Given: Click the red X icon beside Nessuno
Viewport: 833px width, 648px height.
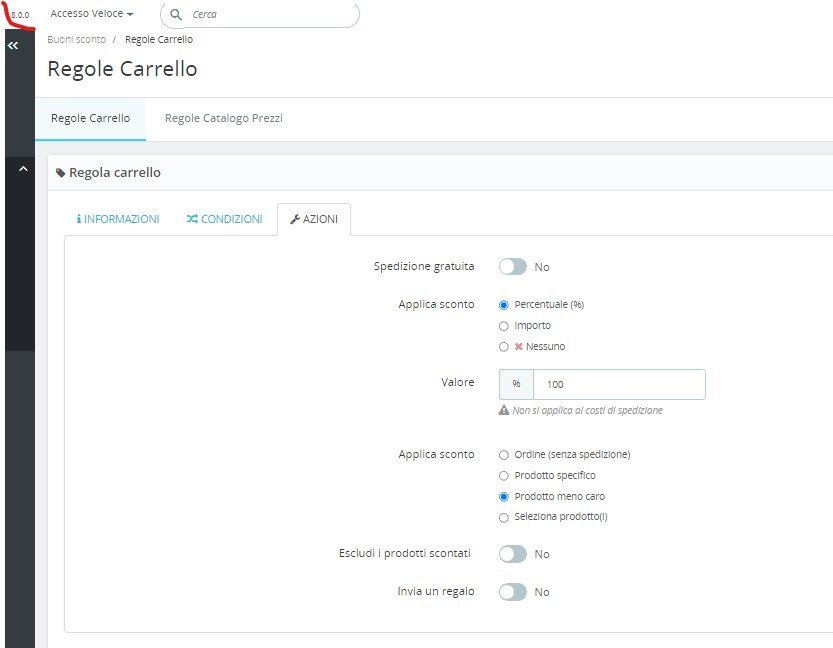Looking at the screenshot, I should click(518, 346).
